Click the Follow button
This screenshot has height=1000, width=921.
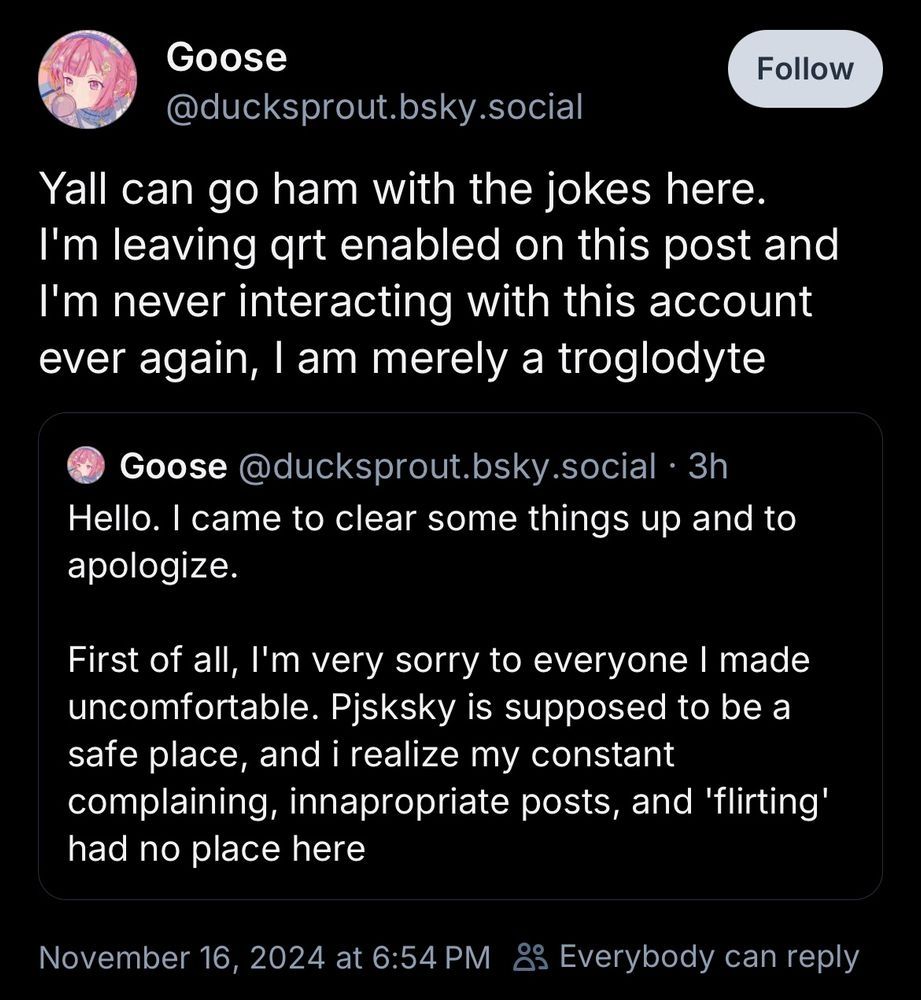click(805, 68)
